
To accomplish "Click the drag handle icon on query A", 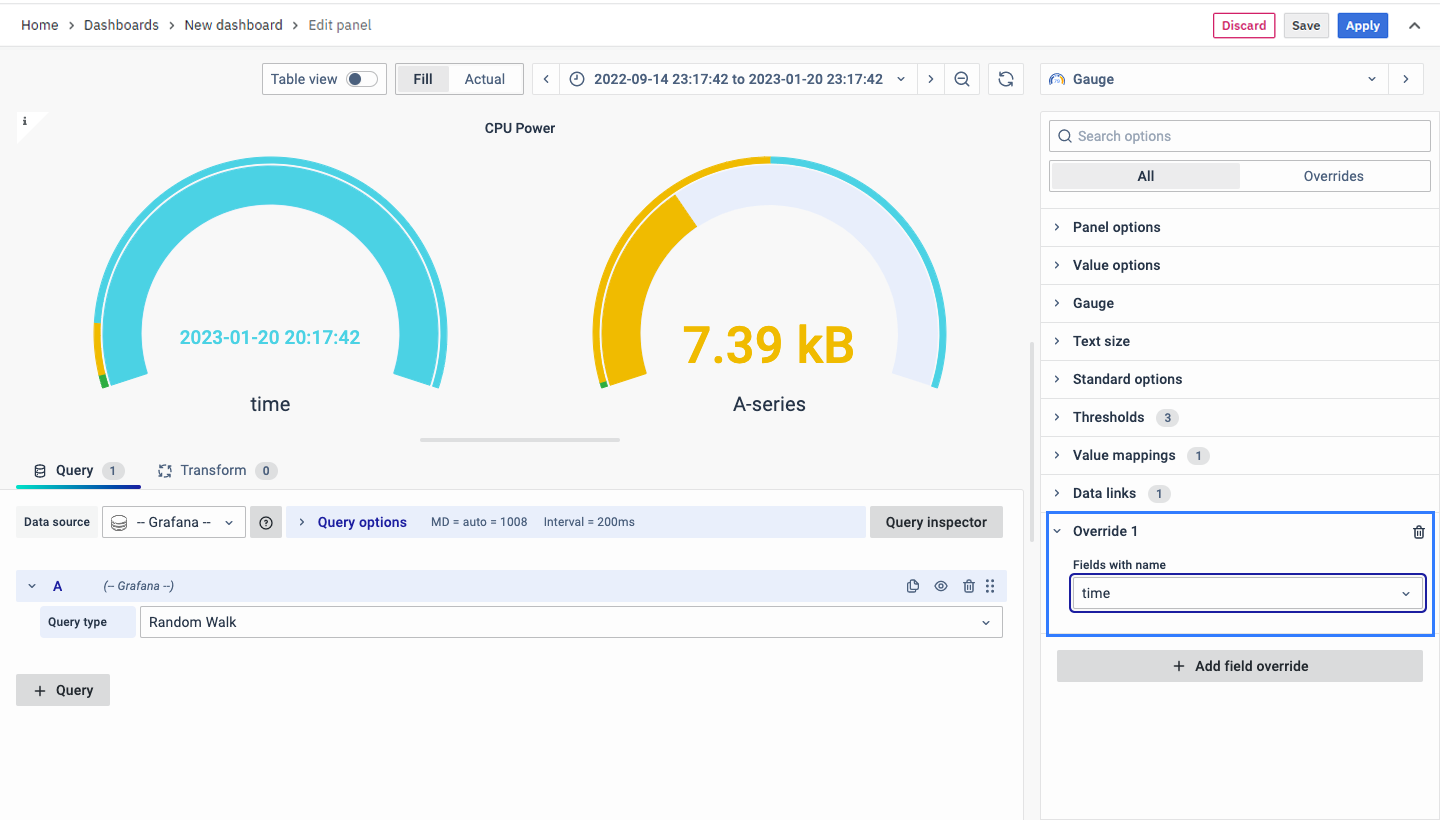I will [x=990, y=586].
